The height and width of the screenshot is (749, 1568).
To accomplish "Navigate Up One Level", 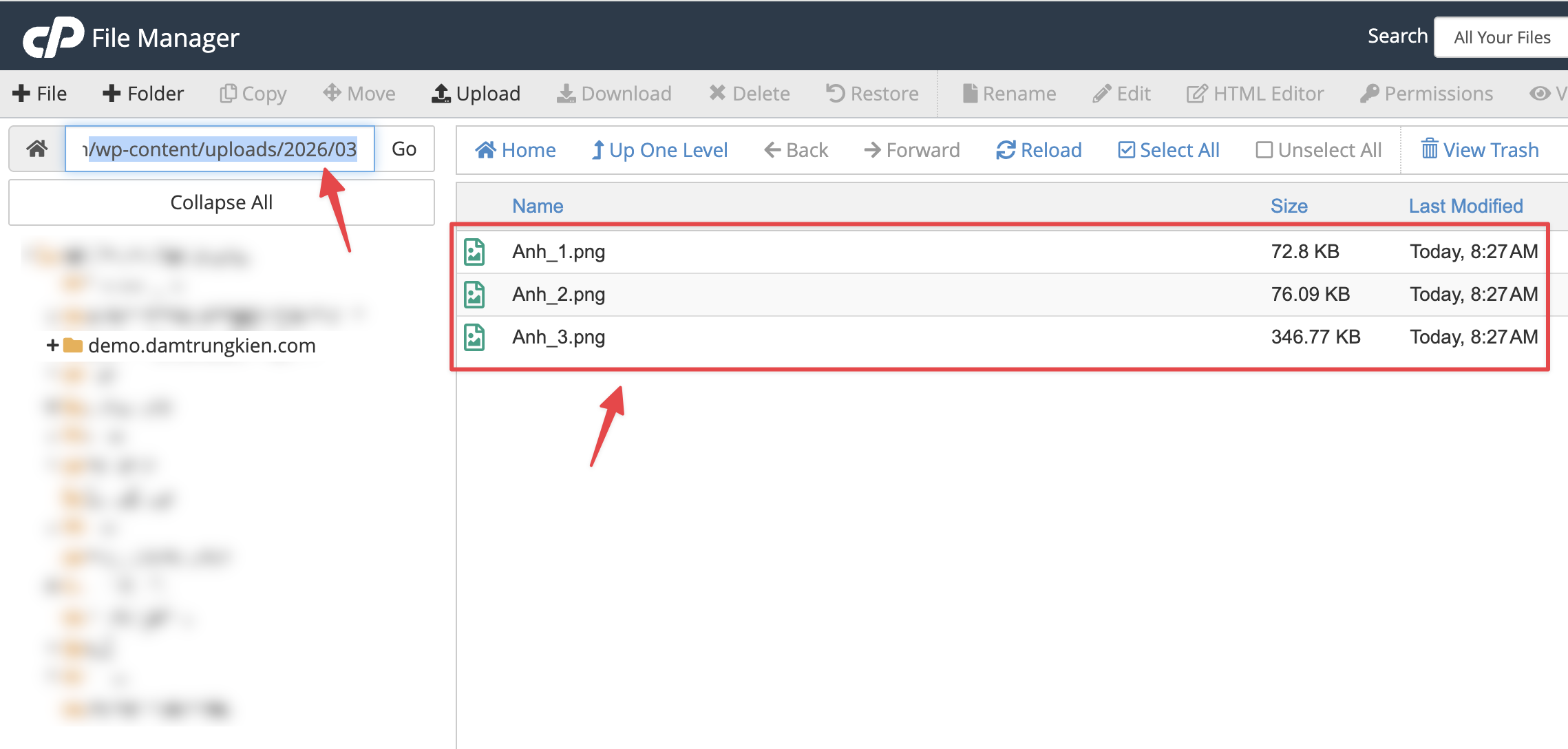I will click(x=659, y=149).
